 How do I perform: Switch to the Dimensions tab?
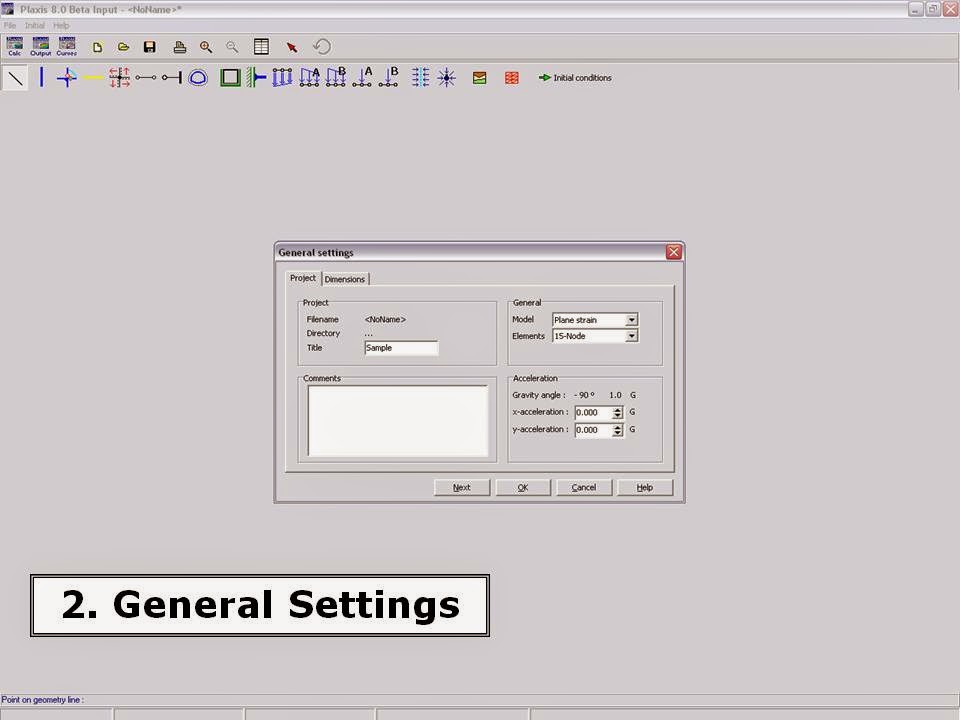(345, 279)
